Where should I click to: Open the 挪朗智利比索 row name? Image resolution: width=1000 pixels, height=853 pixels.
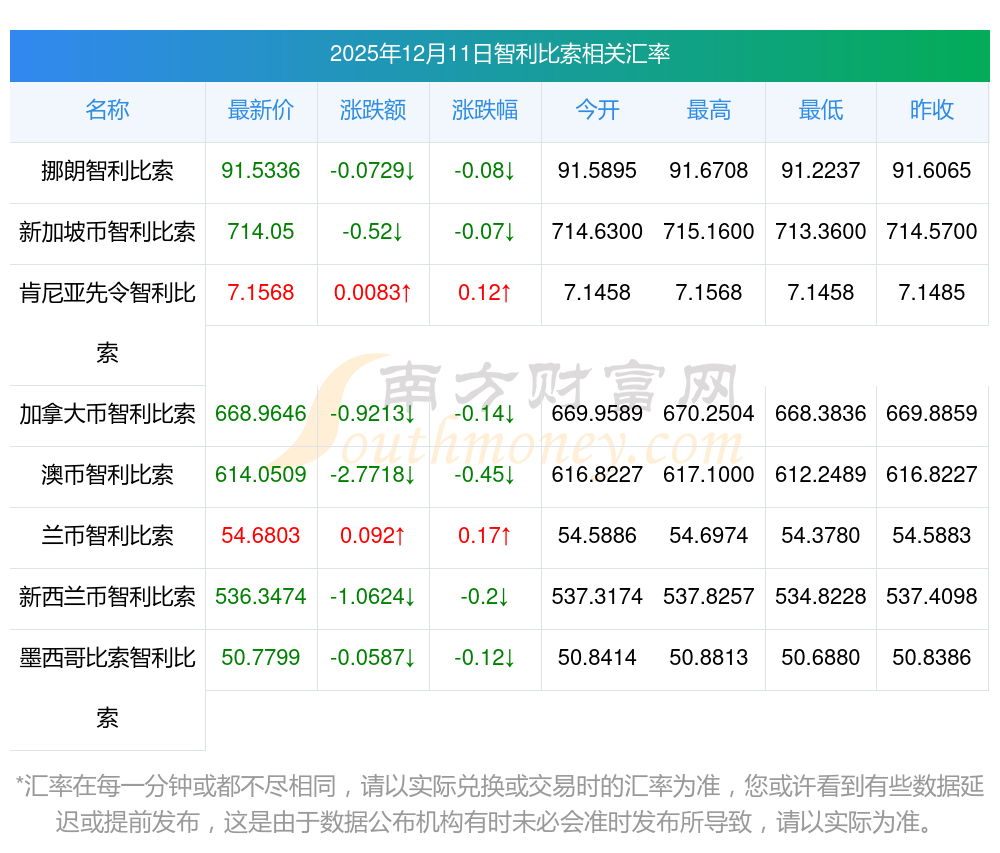coord(107,172)
